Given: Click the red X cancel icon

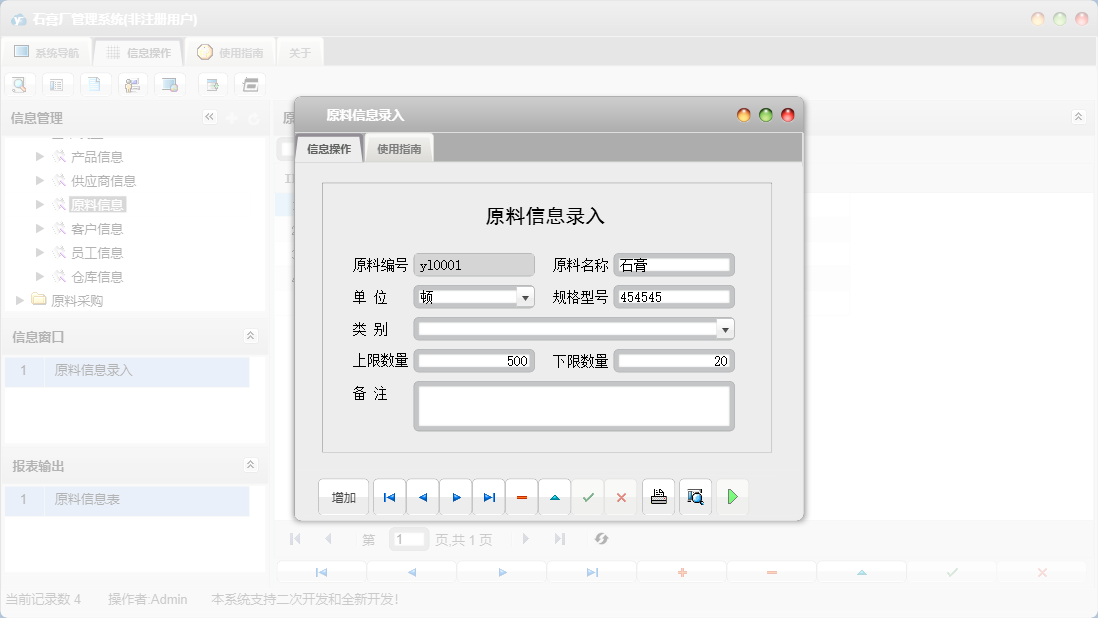Looking at the screenshot, I should 621,497.
